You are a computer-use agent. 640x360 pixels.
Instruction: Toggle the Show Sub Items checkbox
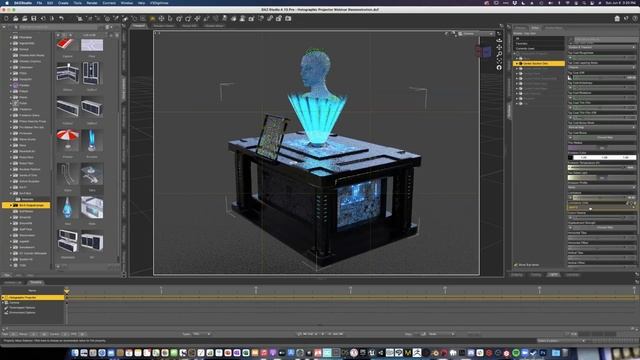point(516,265)
